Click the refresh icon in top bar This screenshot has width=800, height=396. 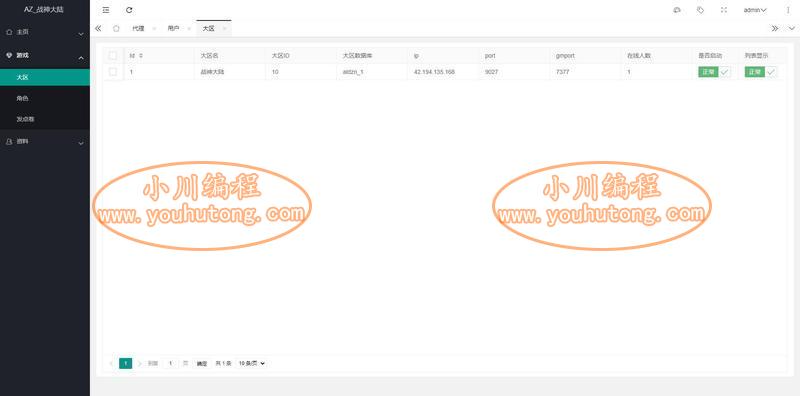pyautogui.click(x=129, y=10)
